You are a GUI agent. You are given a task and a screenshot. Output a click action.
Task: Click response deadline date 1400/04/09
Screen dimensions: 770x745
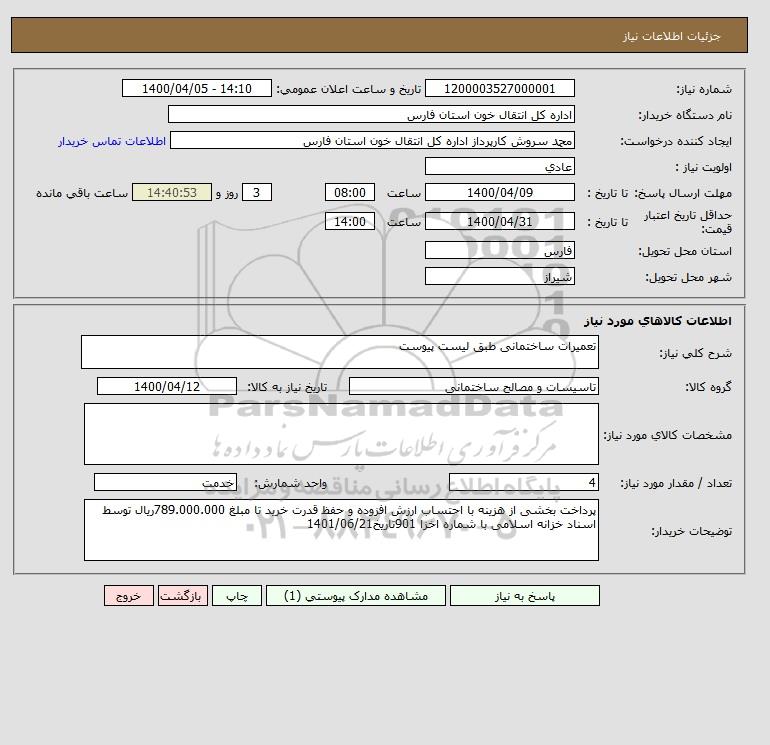(x=499, y=193)
